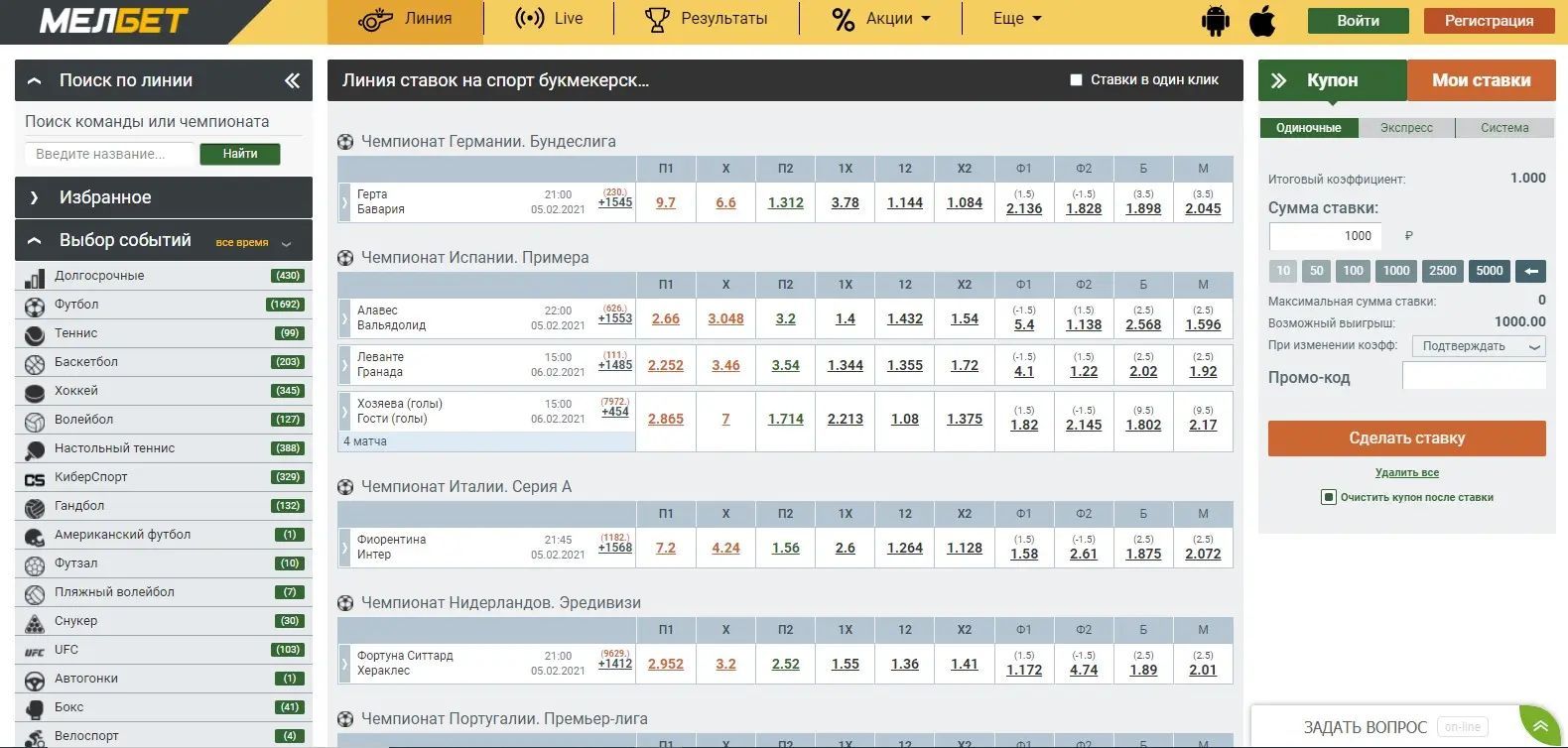Expand the Герта – Бавария match row
Image resolution: width=1568 pixels, height=748 pixels.
(x=344, y=202)
